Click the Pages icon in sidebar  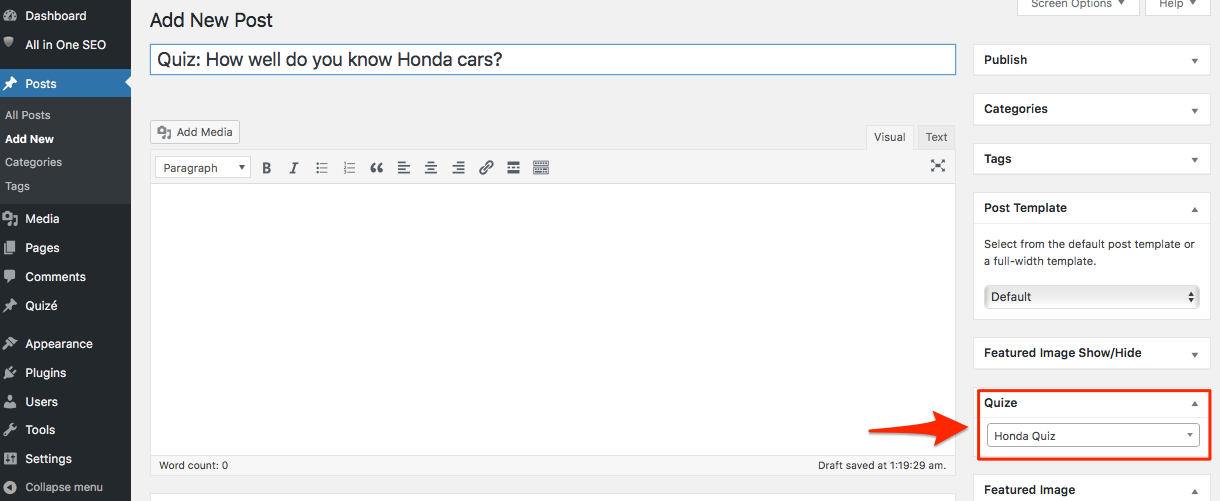(x=10, y=248)
